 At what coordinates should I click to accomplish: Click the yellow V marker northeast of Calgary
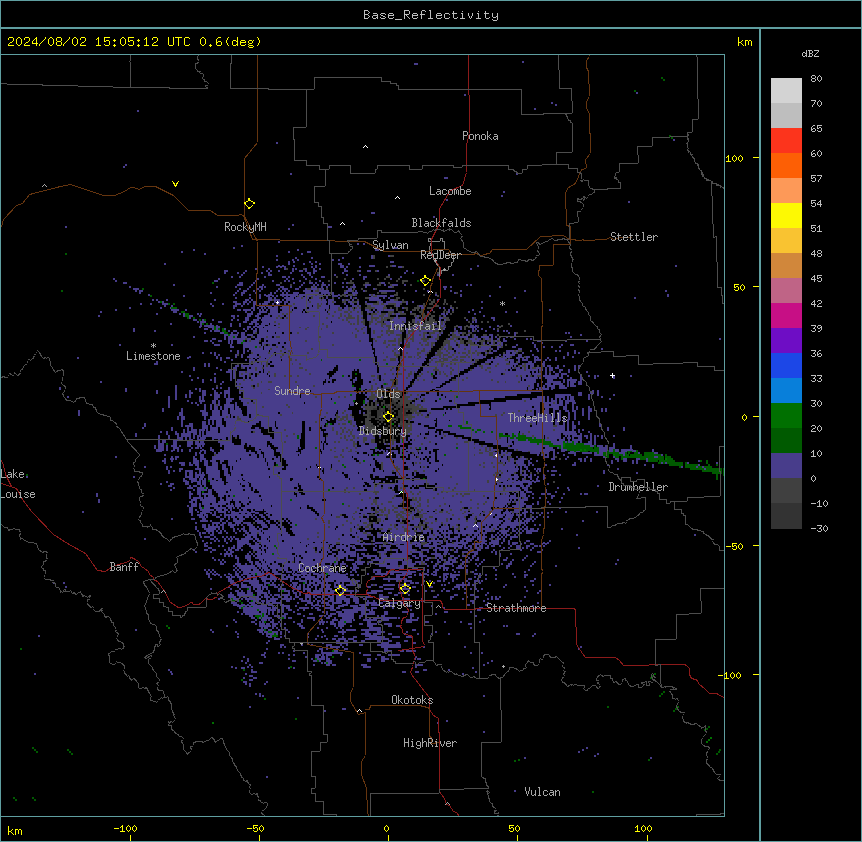[x=429, y=584]
